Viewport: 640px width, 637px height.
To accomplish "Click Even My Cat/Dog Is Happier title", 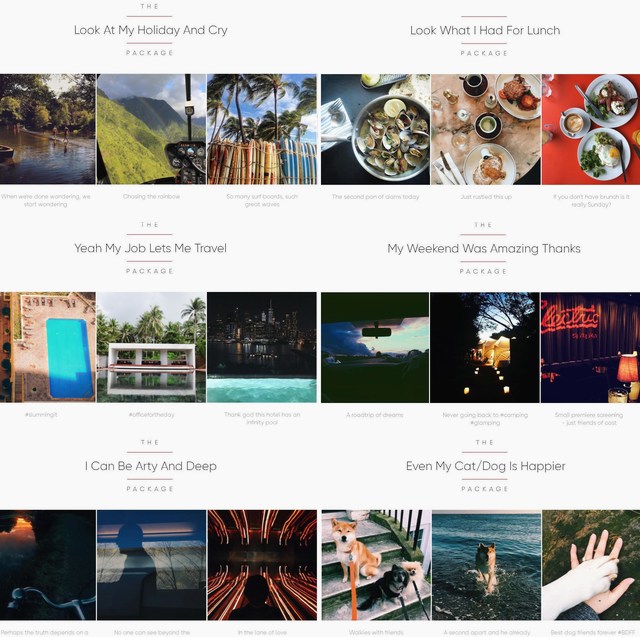I will click(x=486, y=466).
